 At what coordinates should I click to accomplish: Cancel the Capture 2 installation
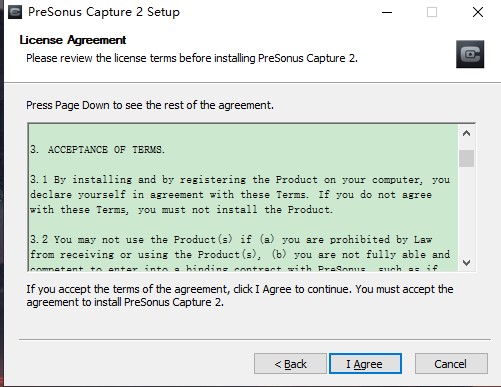tap(451, 364)
